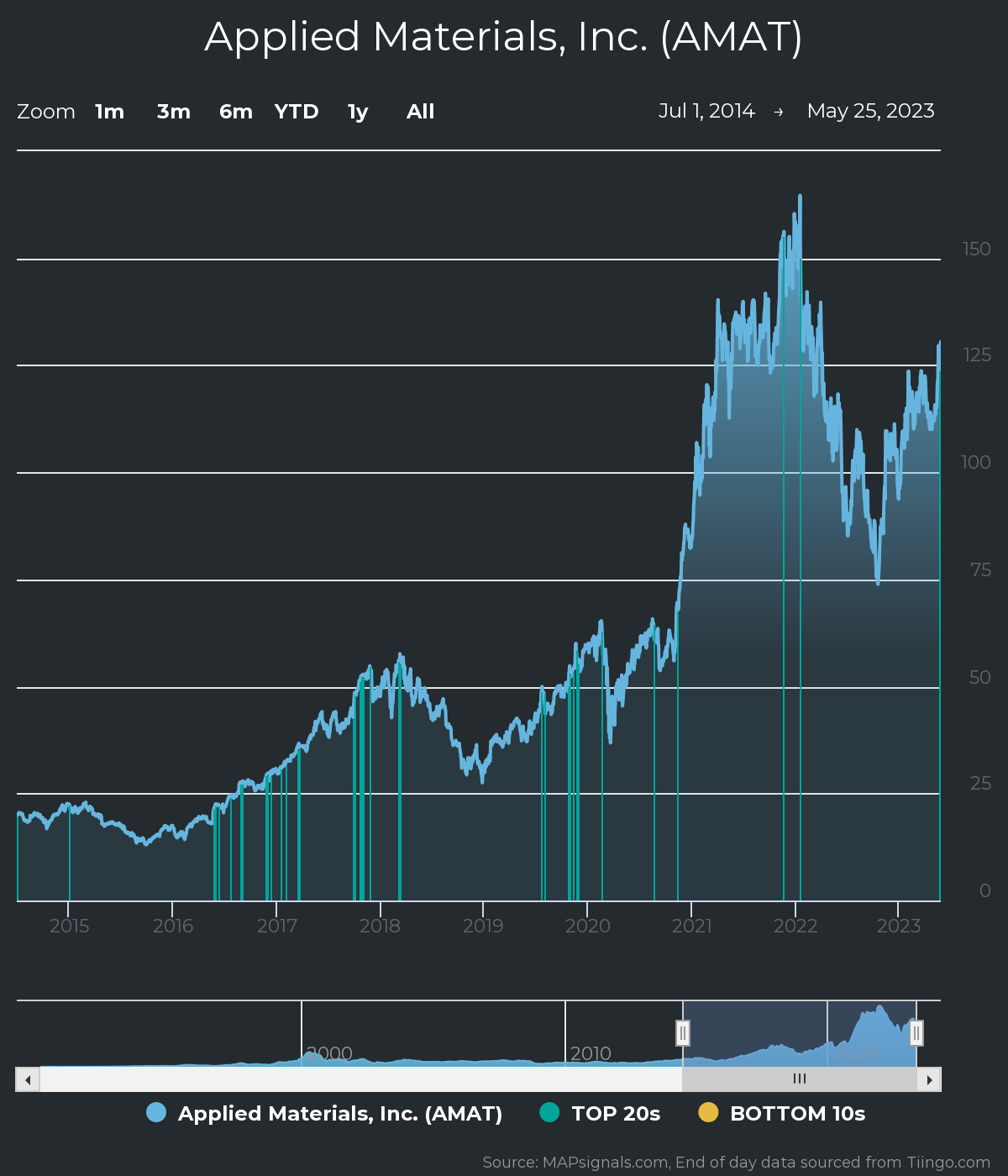Select the All zoom range
The width and height of the screenshot is (1008, 1176).
coord(421,112)
